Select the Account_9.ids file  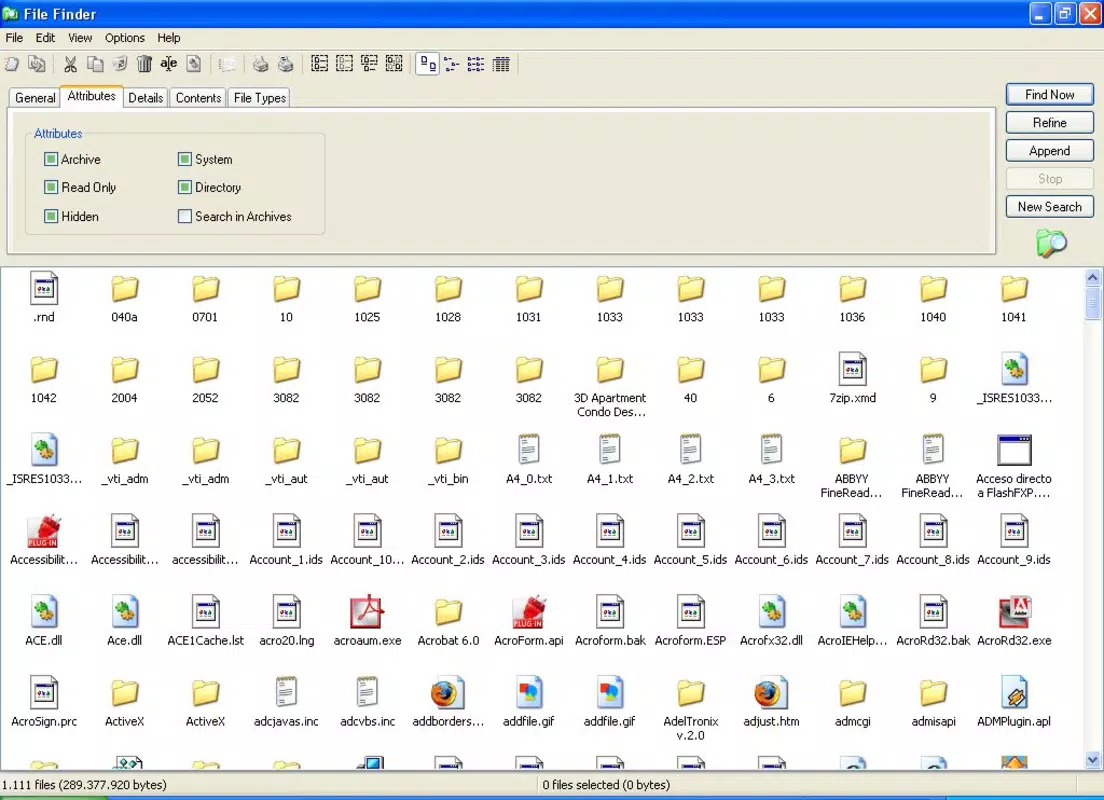[x=1014, y=531]
